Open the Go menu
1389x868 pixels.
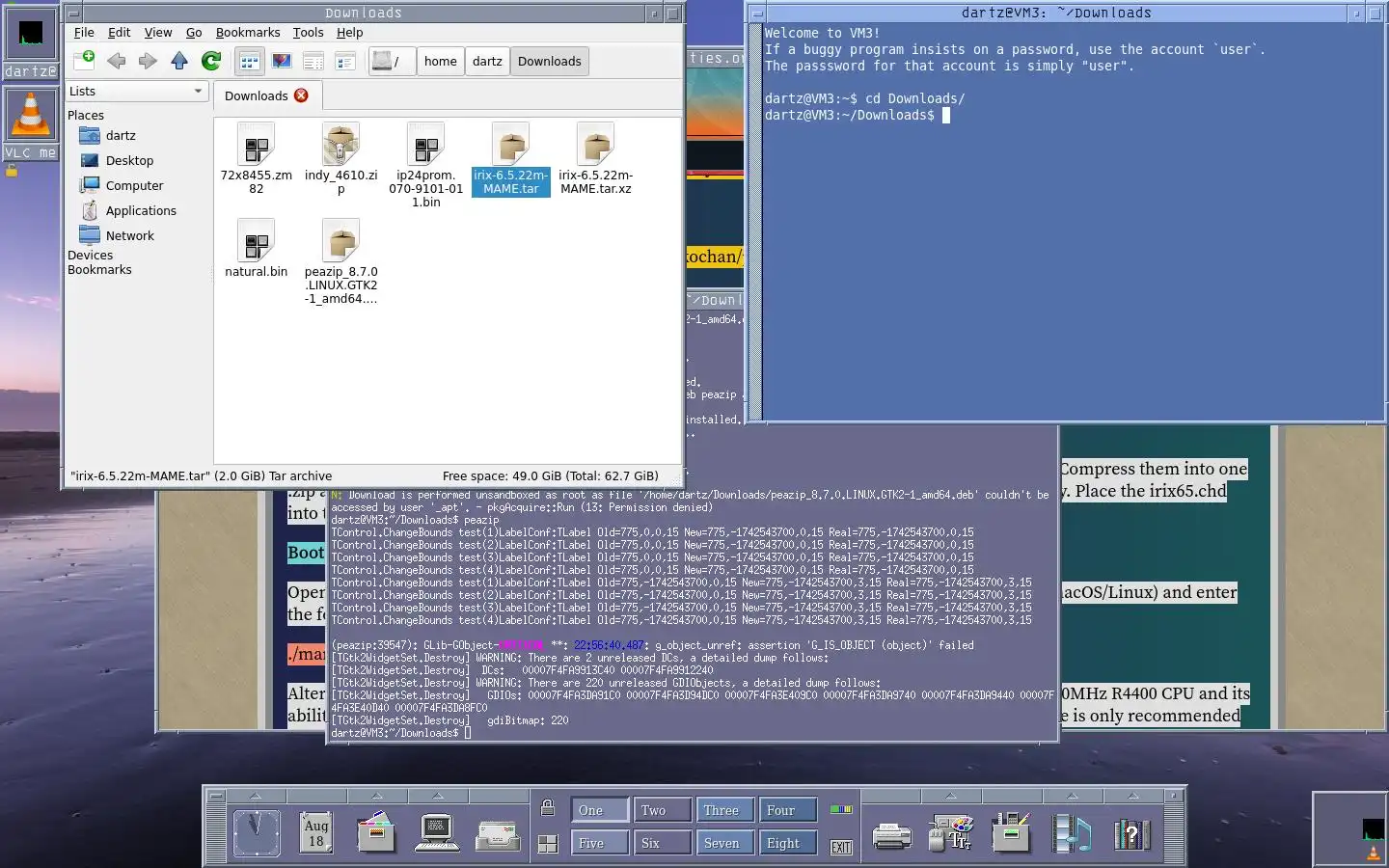tap(194, 32)
